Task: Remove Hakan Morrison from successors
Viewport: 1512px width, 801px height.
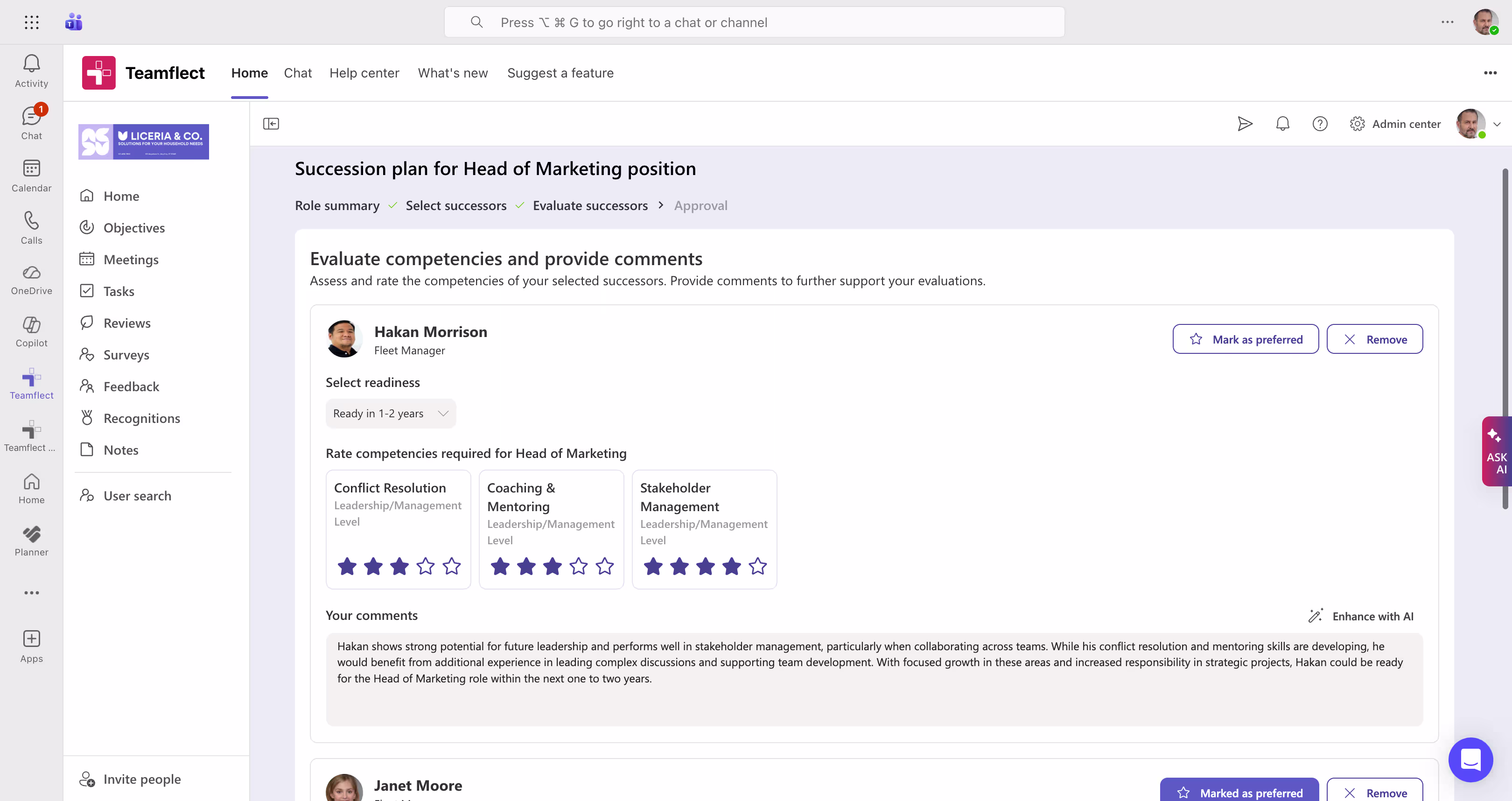Action: click(x=1375, y=339)
